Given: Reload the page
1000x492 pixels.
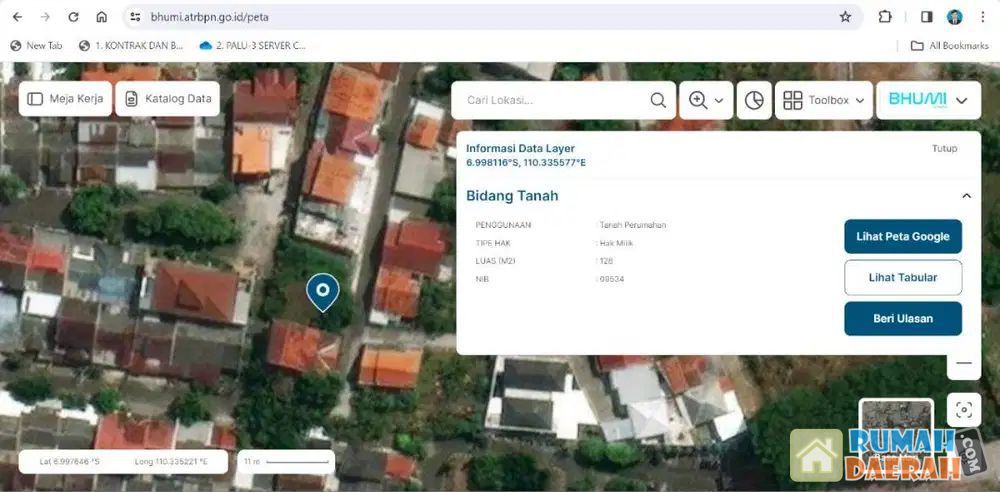Looking at the screenshot, I should 73,17.
